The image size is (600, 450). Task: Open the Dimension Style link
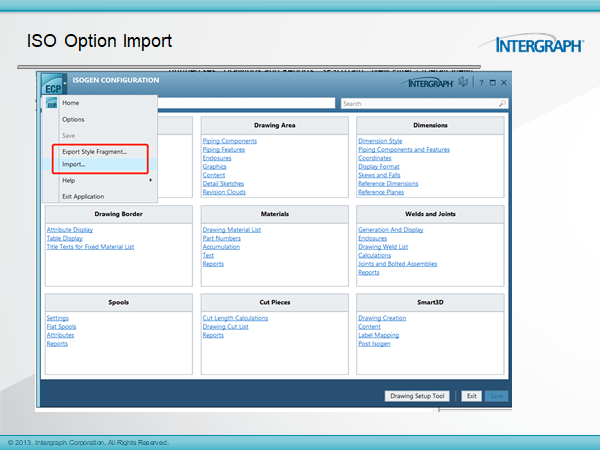(380, 141)
